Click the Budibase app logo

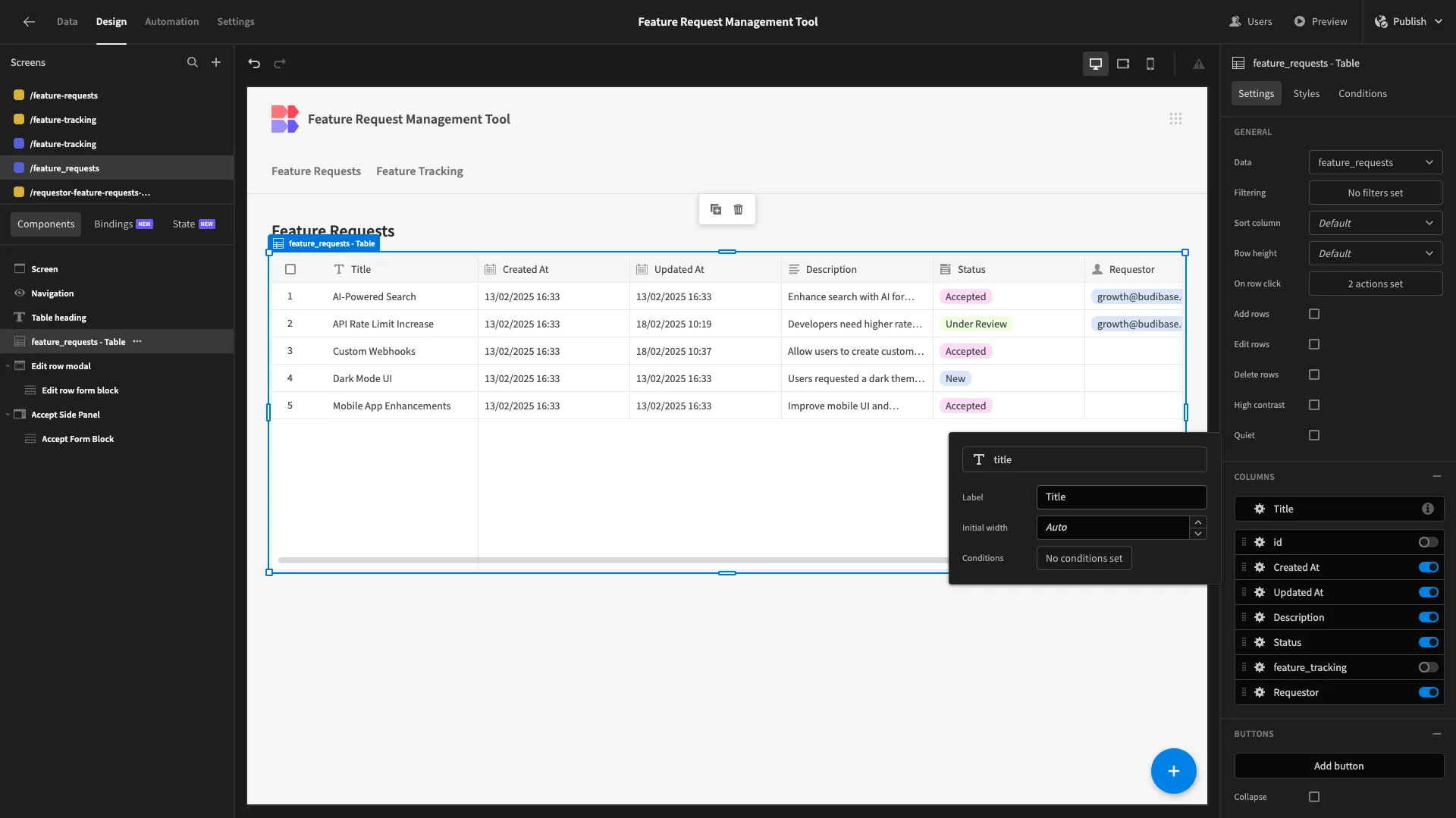point(285,119)
